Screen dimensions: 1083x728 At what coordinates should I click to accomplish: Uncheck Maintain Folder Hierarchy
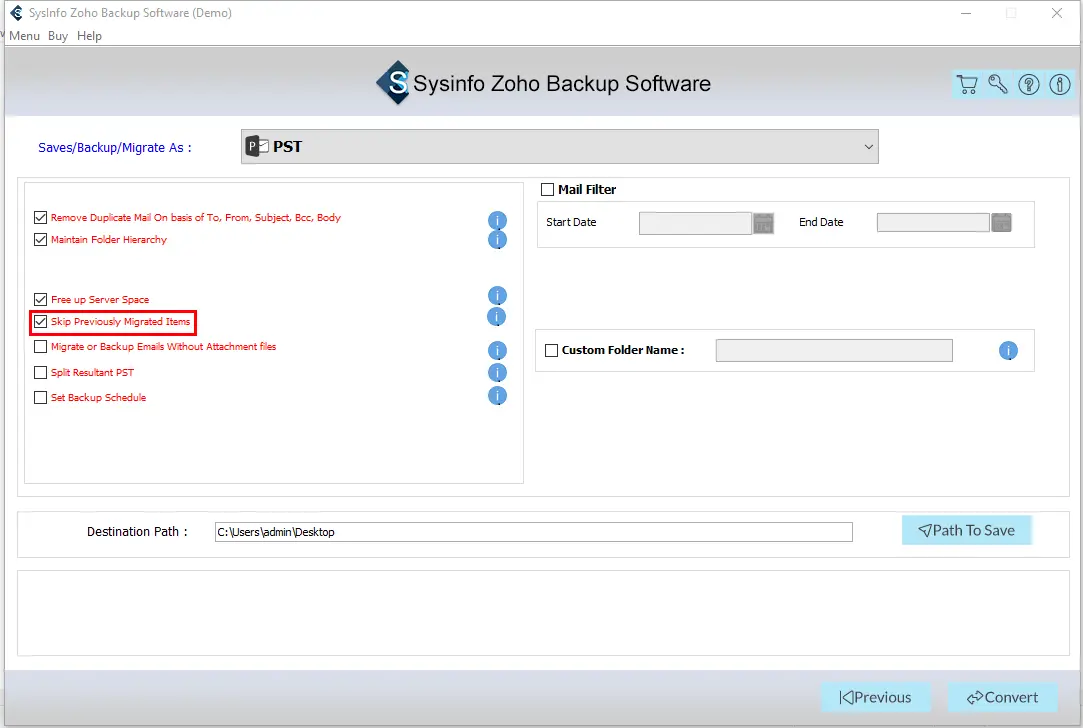point(41,240)
